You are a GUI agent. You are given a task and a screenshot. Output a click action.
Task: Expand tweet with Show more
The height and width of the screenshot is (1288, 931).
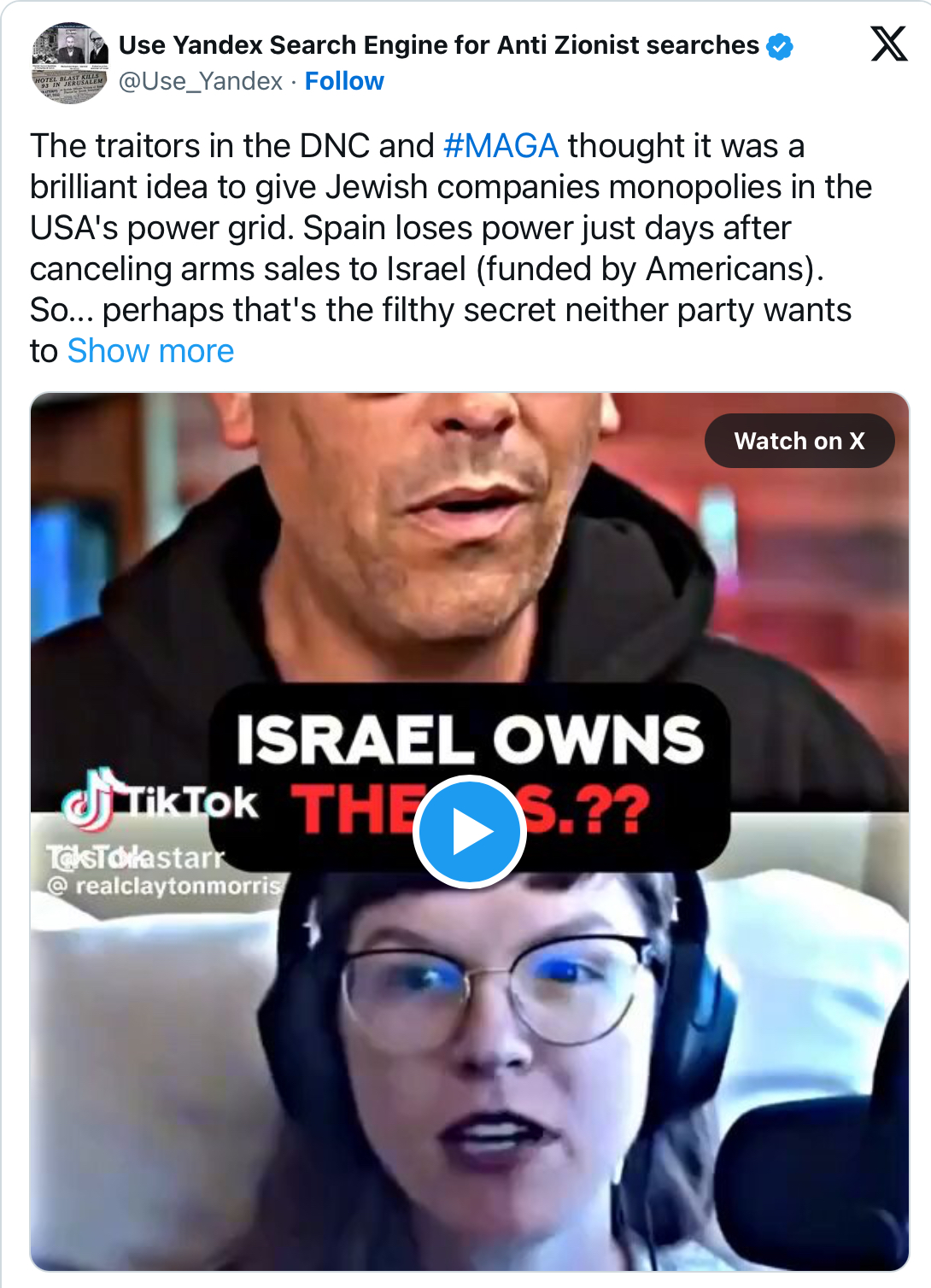tap(150, 351)
